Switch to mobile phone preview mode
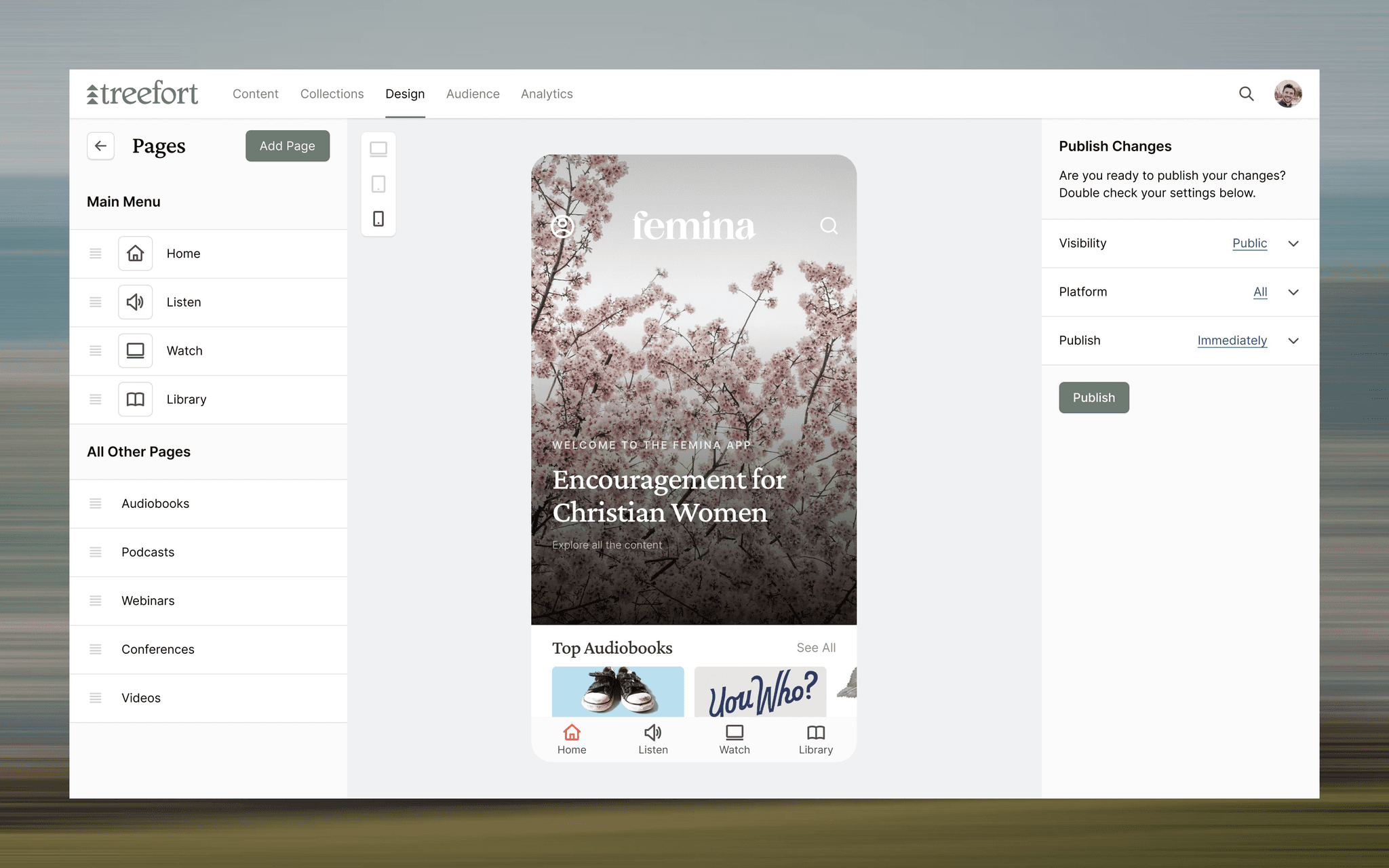This screenshot has height=868, width=1389. point(378,218)
